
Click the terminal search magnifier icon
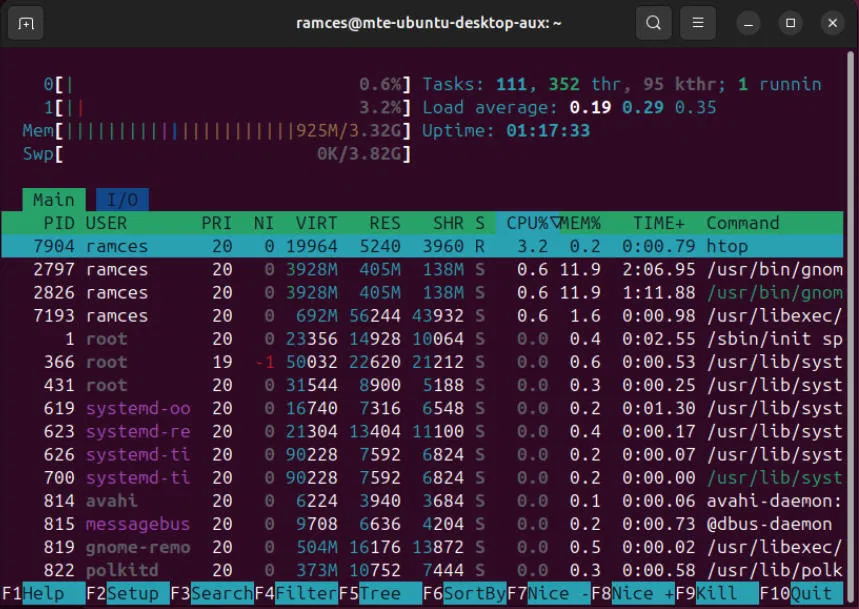653,23
